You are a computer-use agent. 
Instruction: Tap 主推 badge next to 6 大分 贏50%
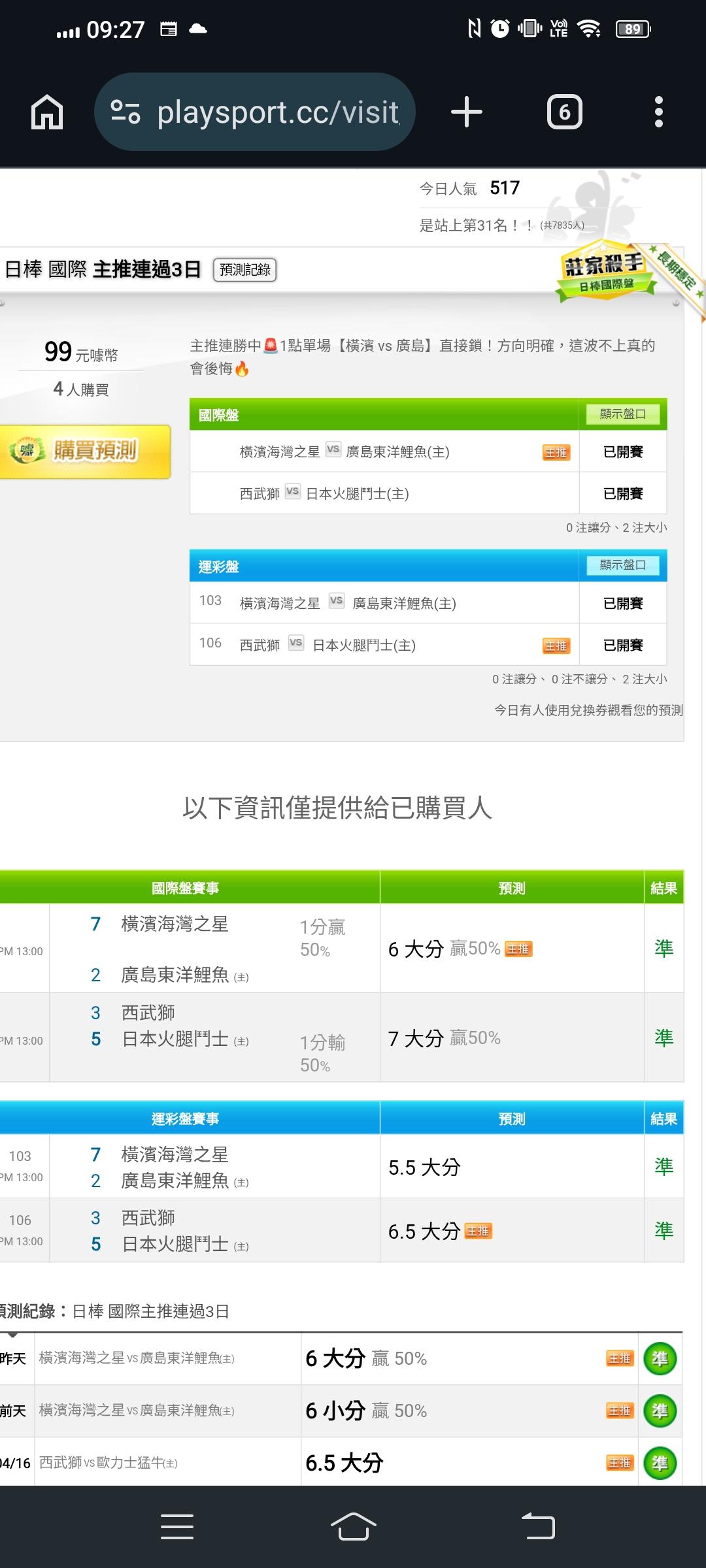(518, 949)
